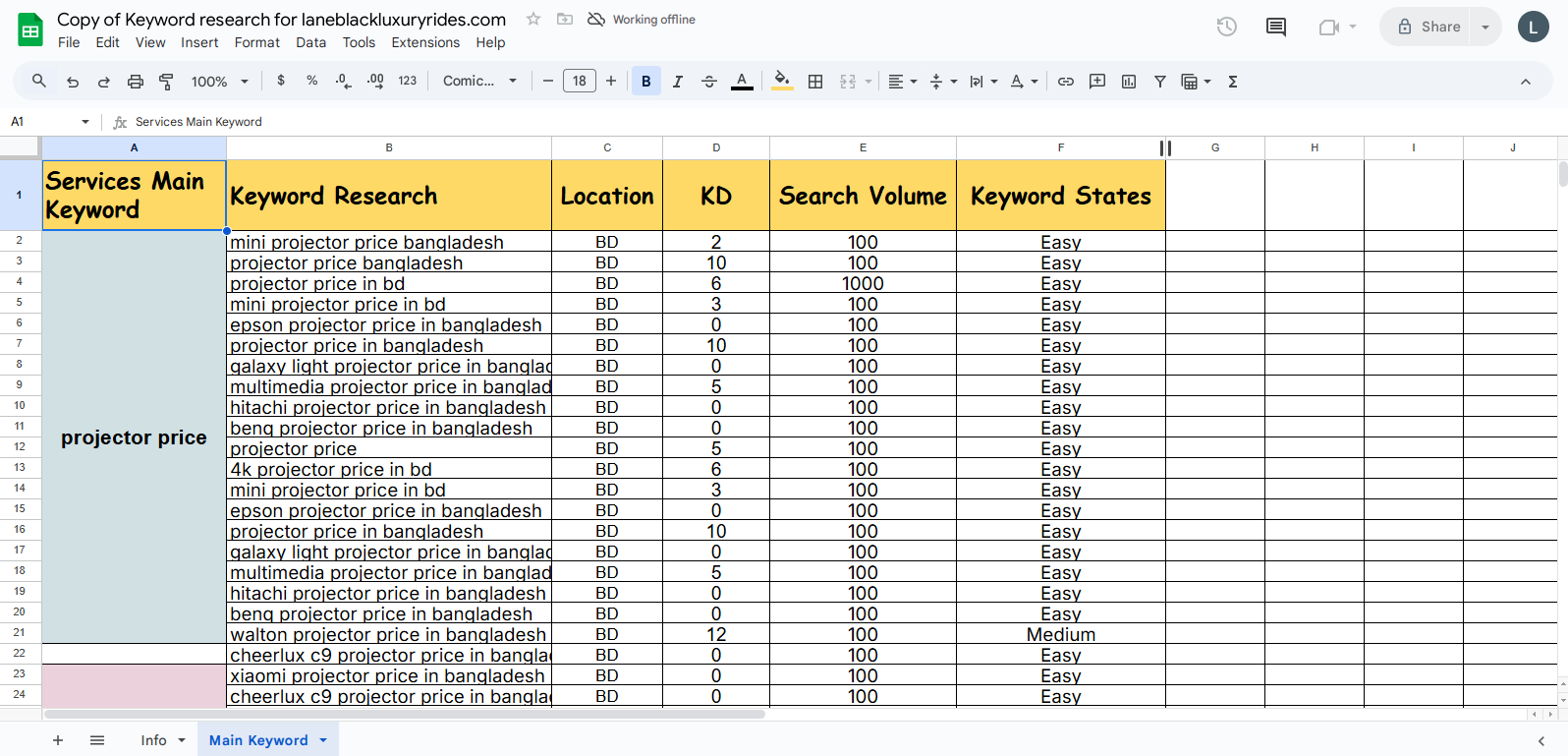
Task: Star this spreadsheet document
Action: click(x=533, y=19)
